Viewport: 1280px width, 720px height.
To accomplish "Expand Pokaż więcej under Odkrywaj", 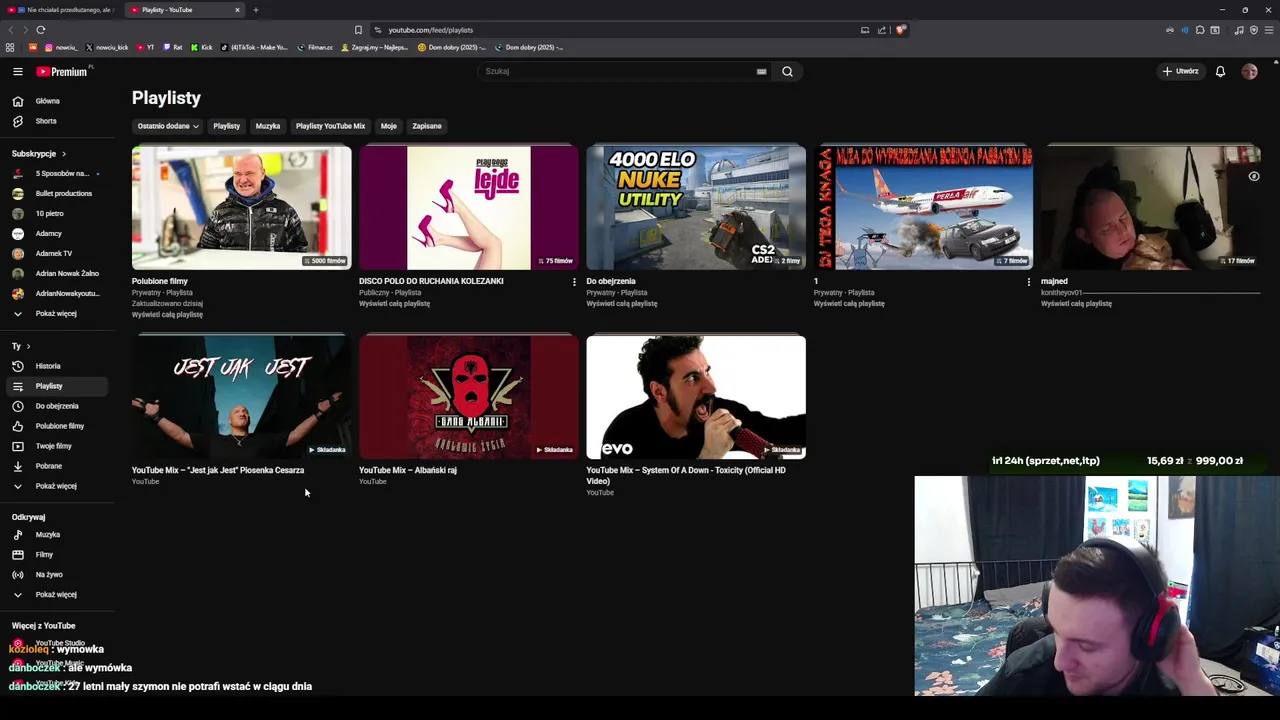I will tap(56, 595).
